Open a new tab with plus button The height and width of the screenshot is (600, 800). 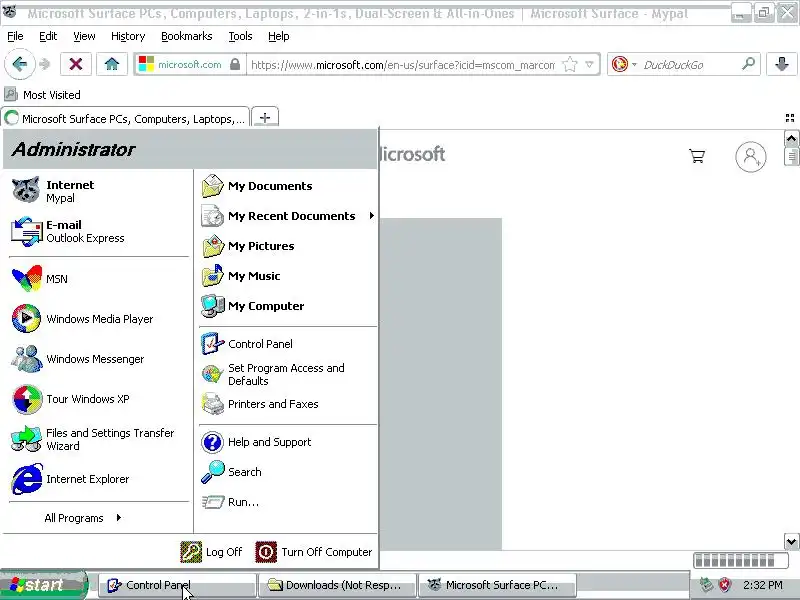(265, 117)
